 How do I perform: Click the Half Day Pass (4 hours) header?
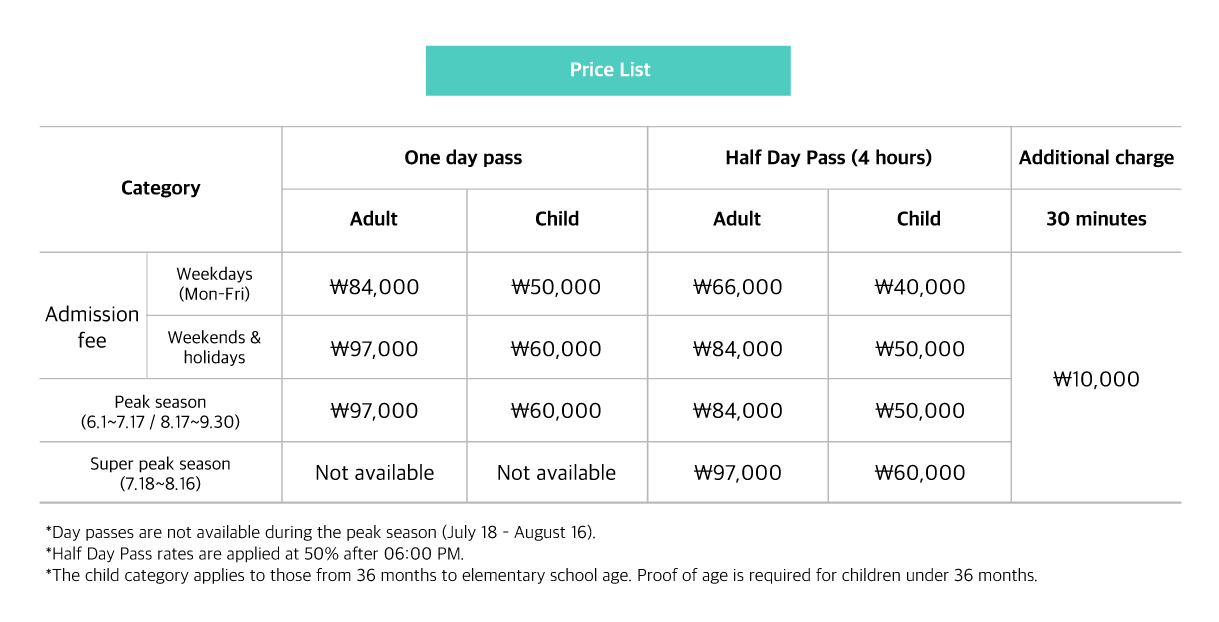click(829, 158)
